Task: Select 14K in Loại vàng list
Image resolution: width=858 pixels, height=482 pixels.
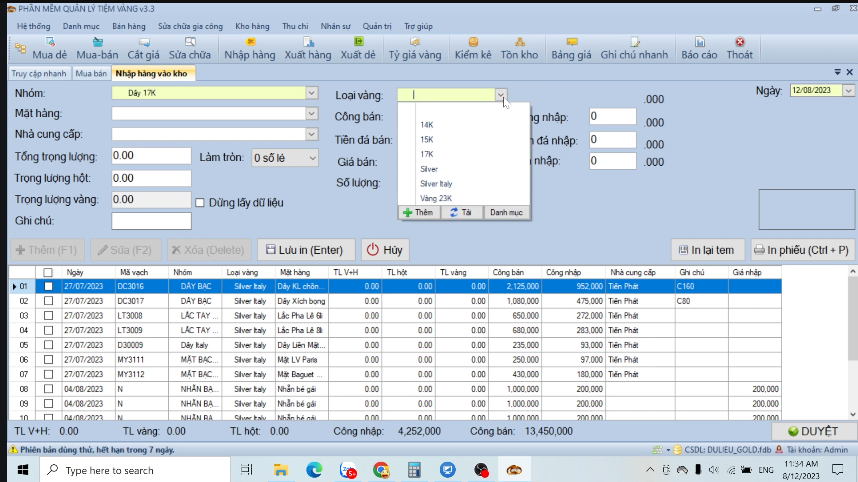Action: click(x=427, y=125)
